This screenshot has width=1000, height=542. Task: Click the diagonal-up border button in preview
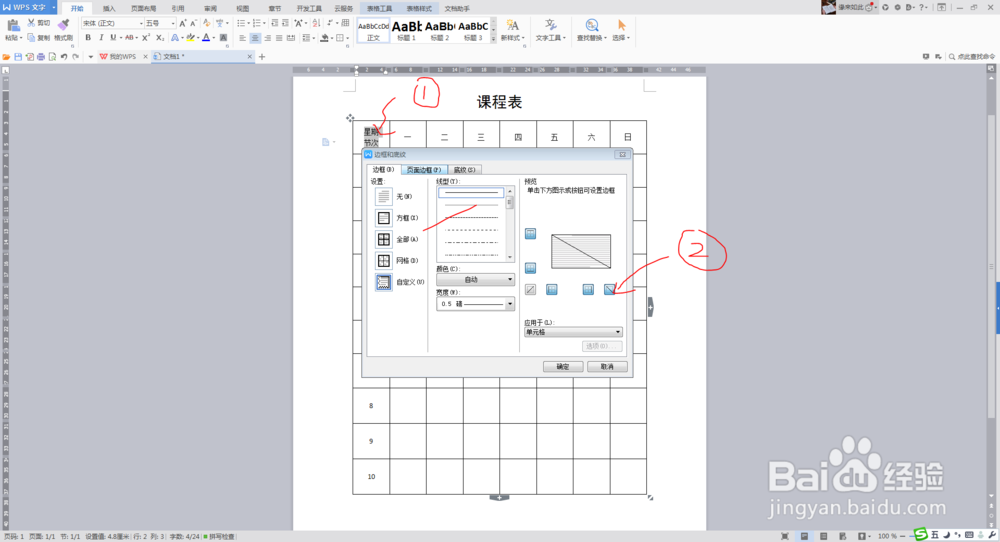(530, 289)
